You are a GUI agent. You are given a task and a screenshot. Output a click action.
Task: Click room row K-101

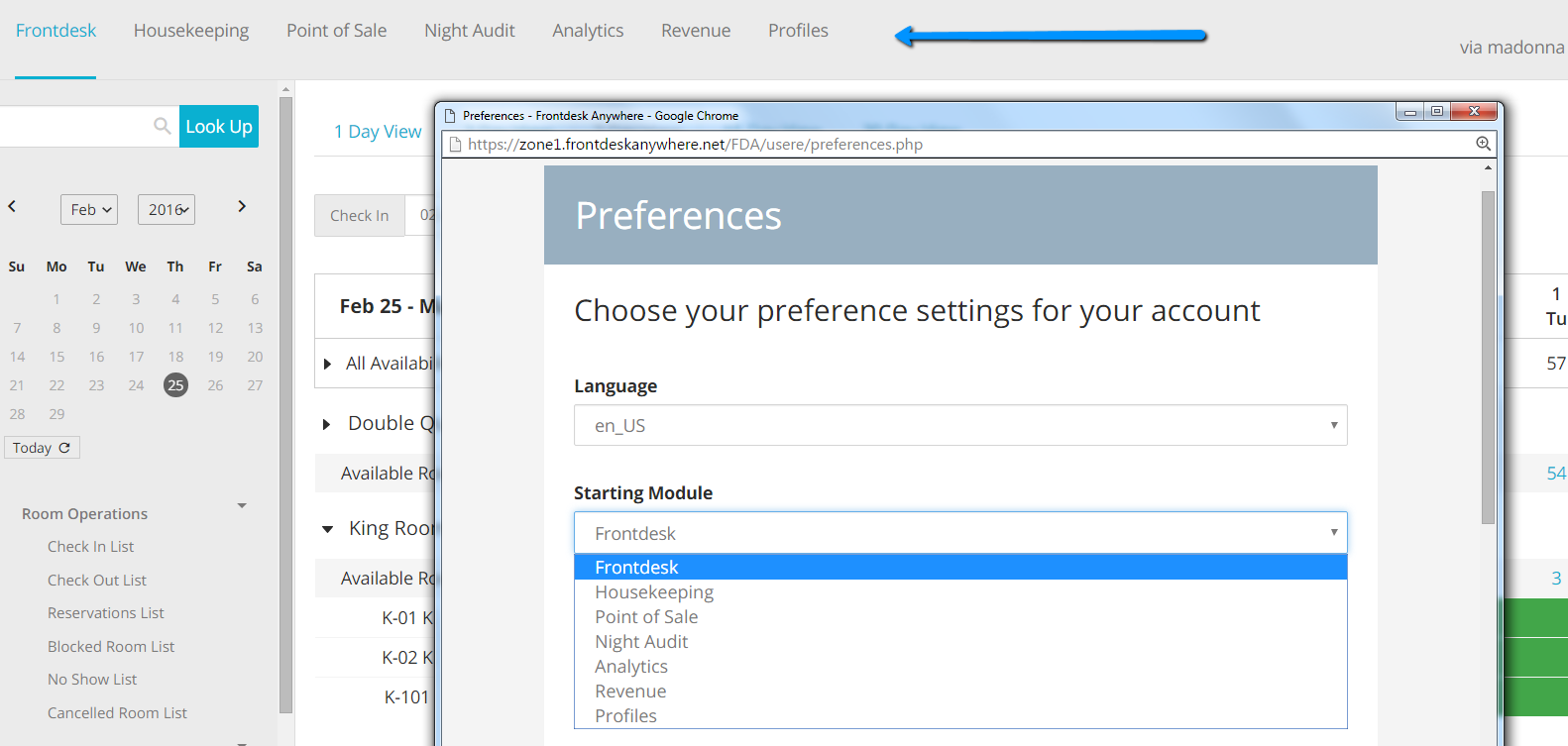coord(407,697)
